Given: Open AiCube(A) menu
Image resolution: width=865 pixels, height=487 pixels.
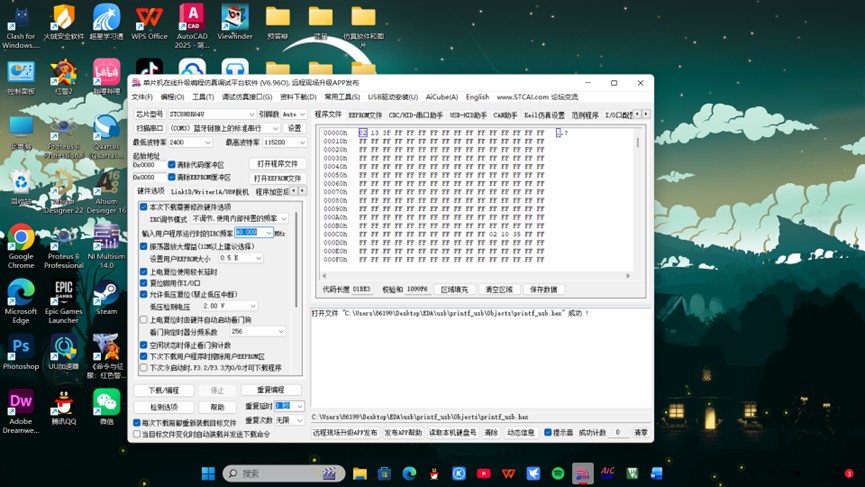Looking at the screenshot, I should [x=442, y=97].
